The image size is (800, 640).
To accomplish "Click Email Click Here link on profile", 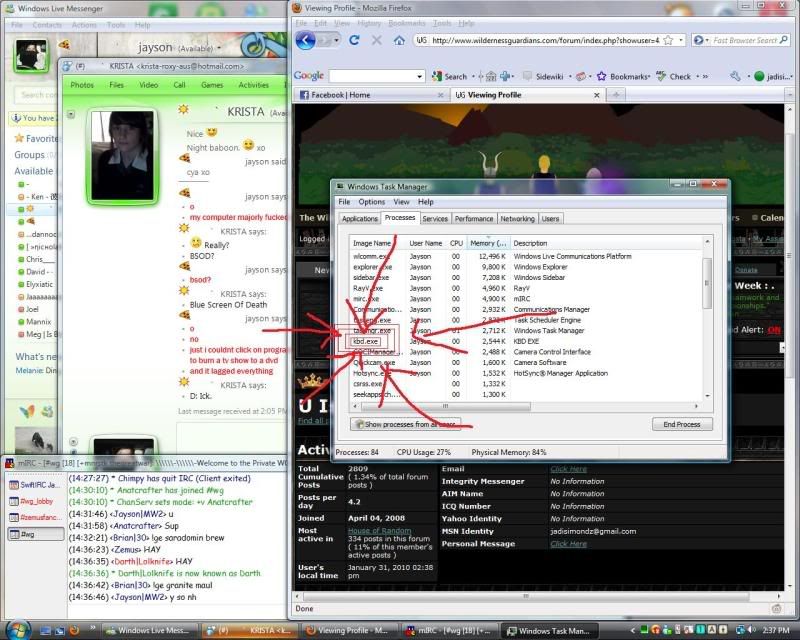I will tap(568, 469).
